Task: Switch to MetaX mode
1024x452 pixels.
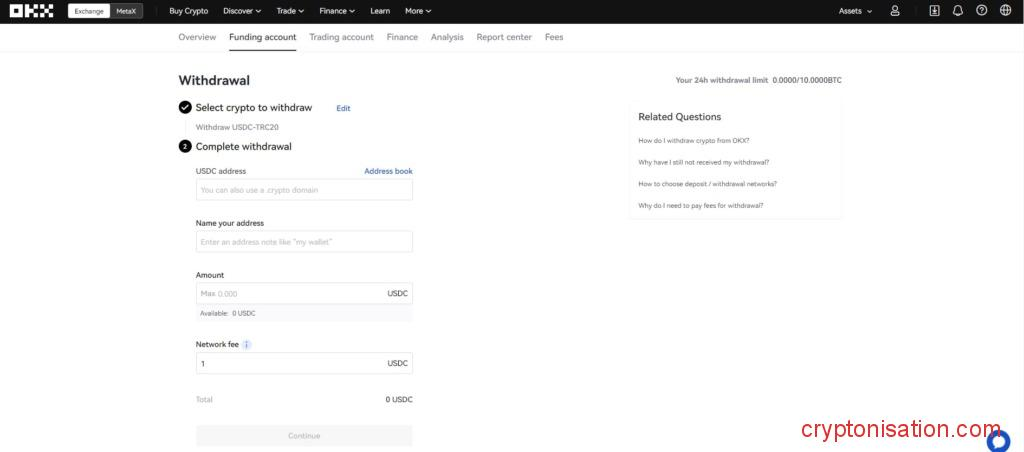Action: coord(126,11)
